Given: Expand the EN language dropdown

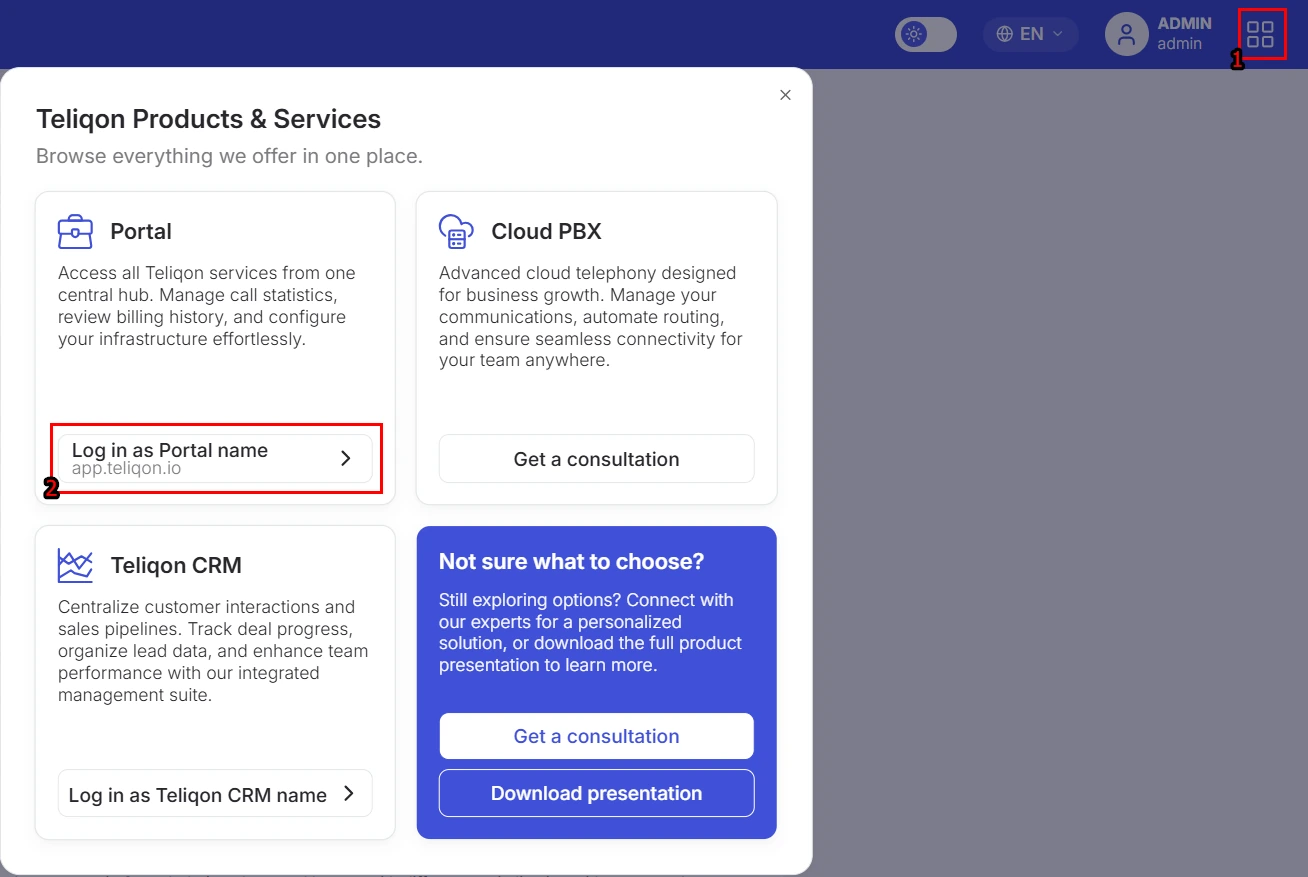Looking at the screenshot, I should pyautogui.click(x=1031, y=34).
